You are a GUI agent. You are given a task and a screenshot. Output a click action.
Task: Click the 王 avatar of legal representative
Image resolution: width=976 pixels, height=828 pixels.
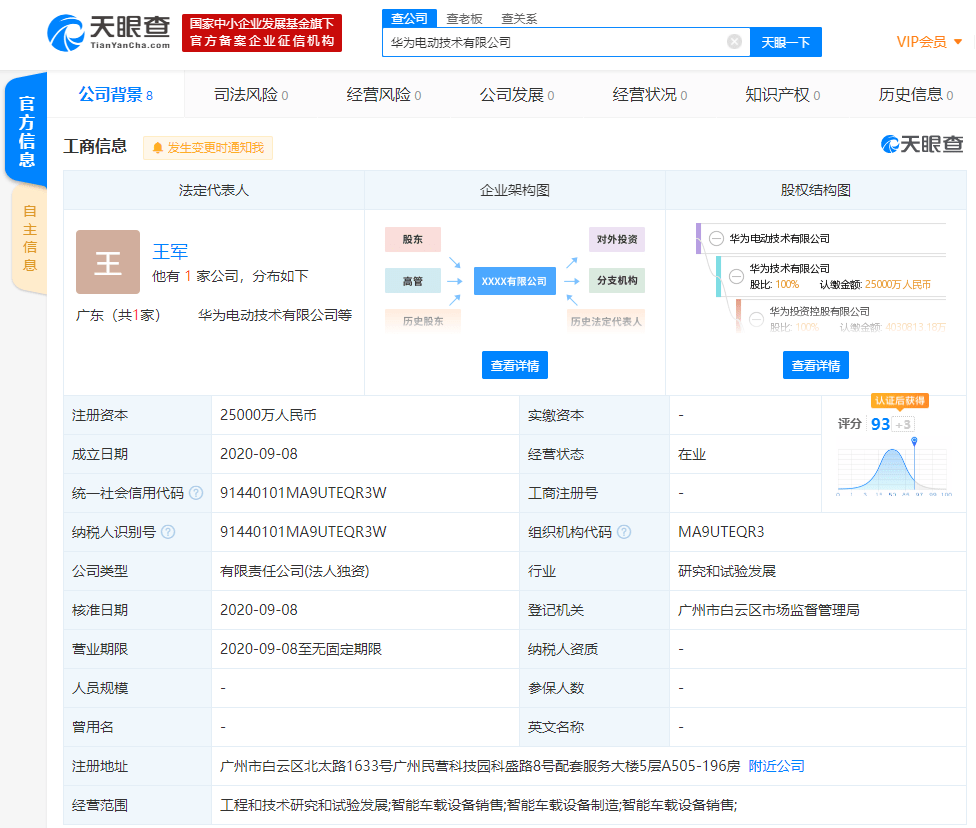[108, 261]
